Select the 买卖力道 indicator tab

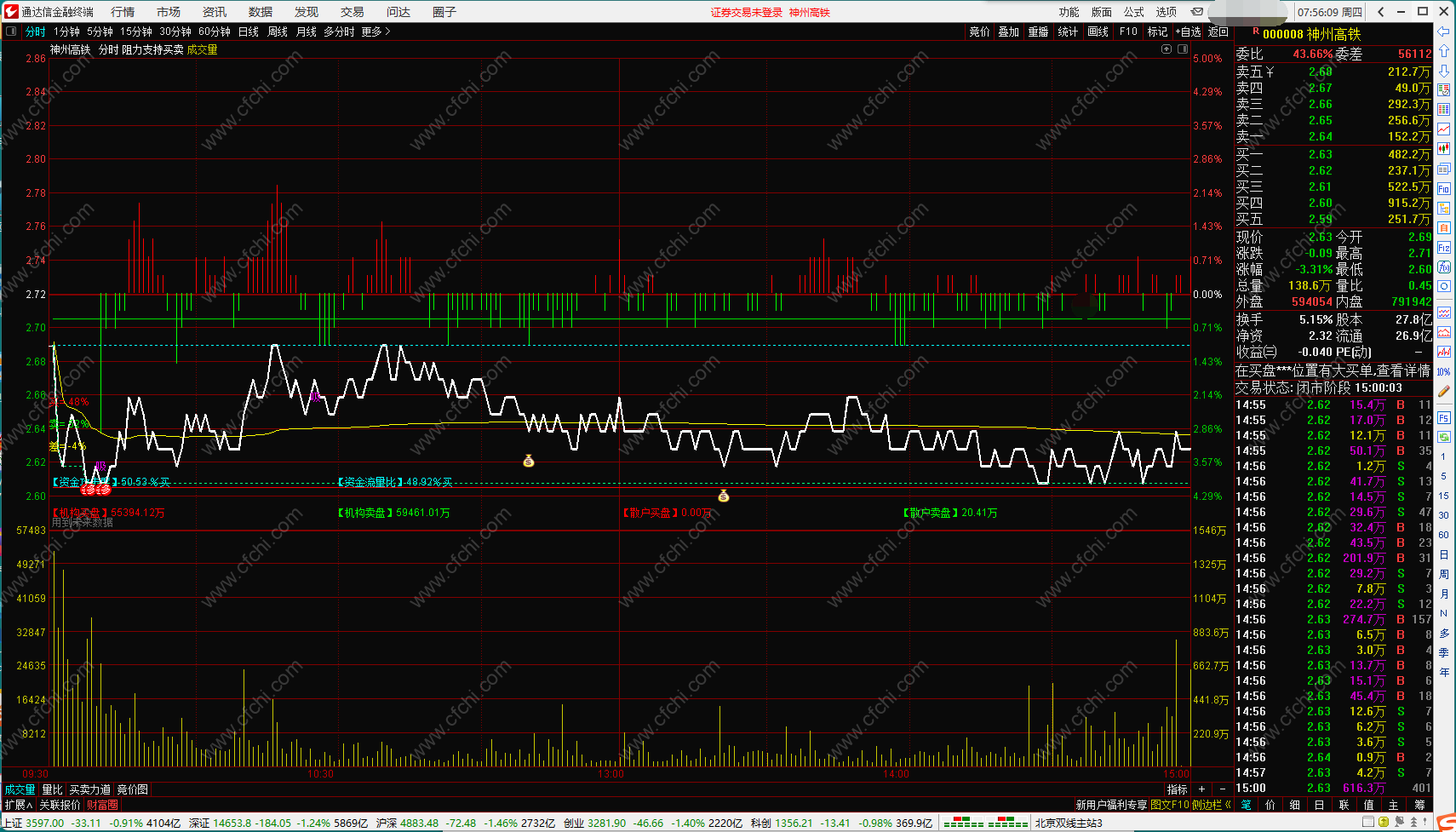click(90, 789)
